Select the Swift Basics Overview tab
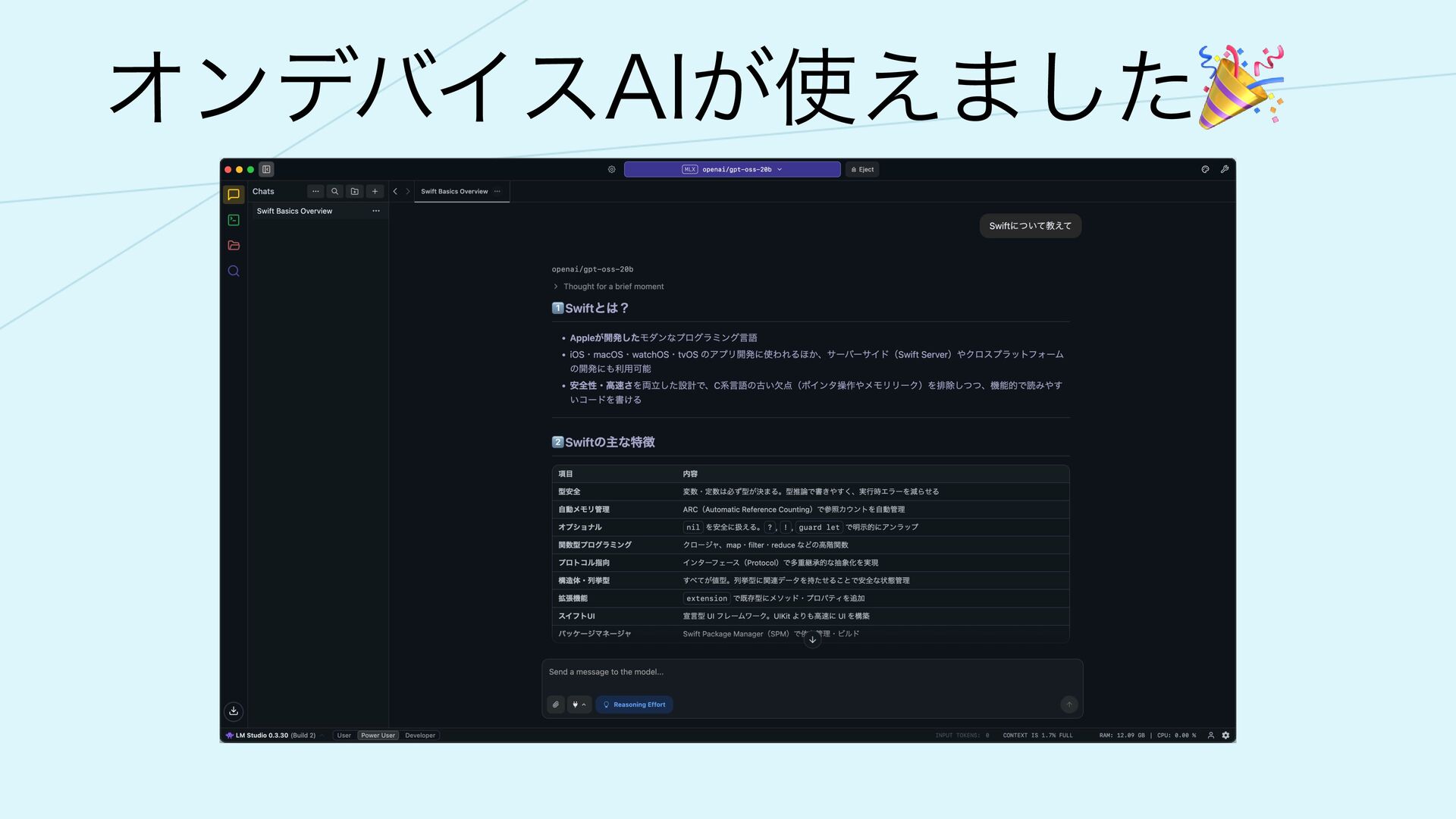 tap(454, 191)
